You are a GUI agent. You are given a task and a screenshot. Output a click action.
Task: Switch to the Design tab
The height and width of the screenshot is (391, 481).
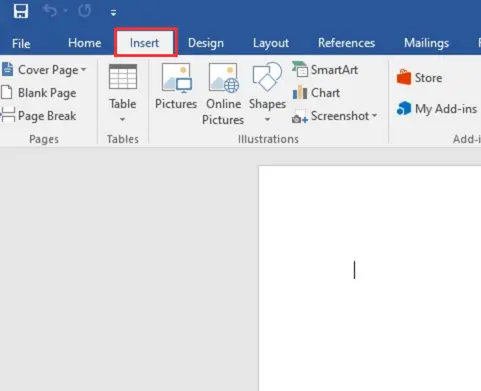point(206,43)
